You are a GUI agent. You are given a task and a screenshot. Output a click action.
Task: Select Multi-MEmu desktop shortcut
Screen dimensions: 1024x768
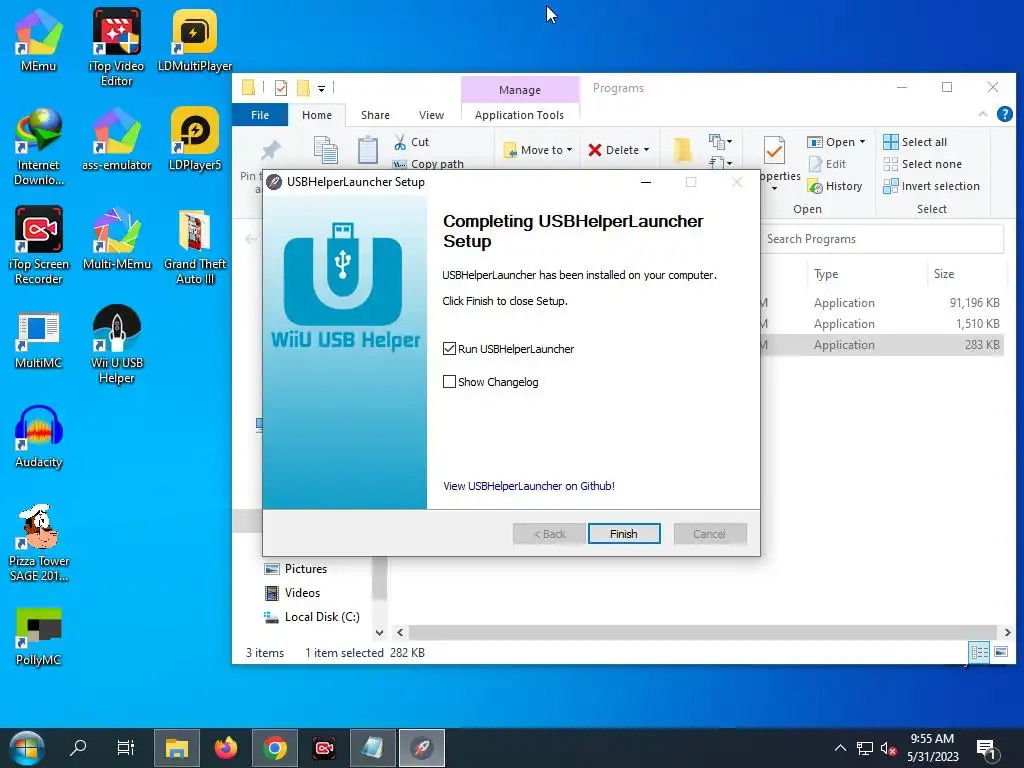coord(116,238)
